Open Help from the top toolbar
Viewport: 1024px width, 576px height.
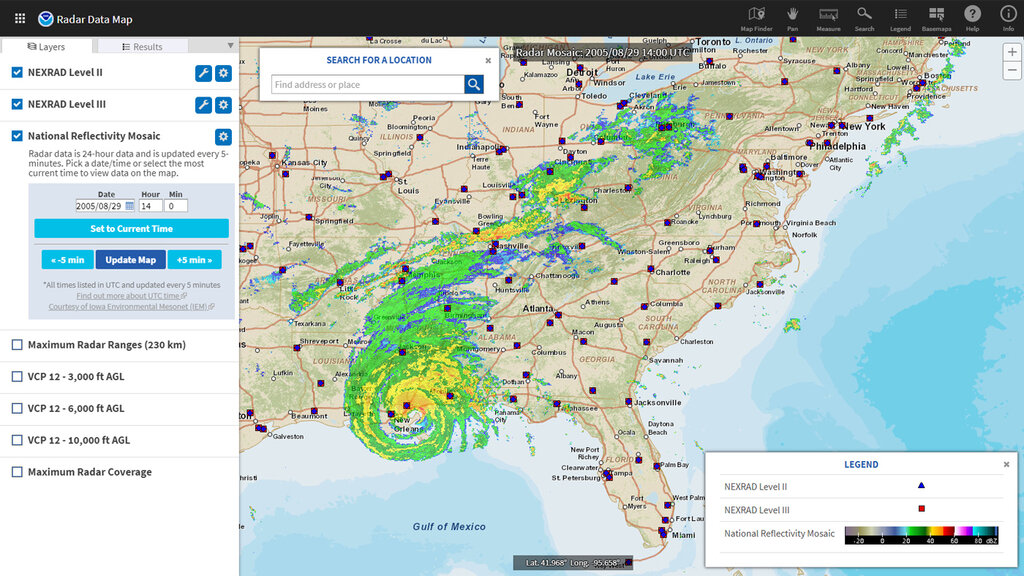point(972,16)
